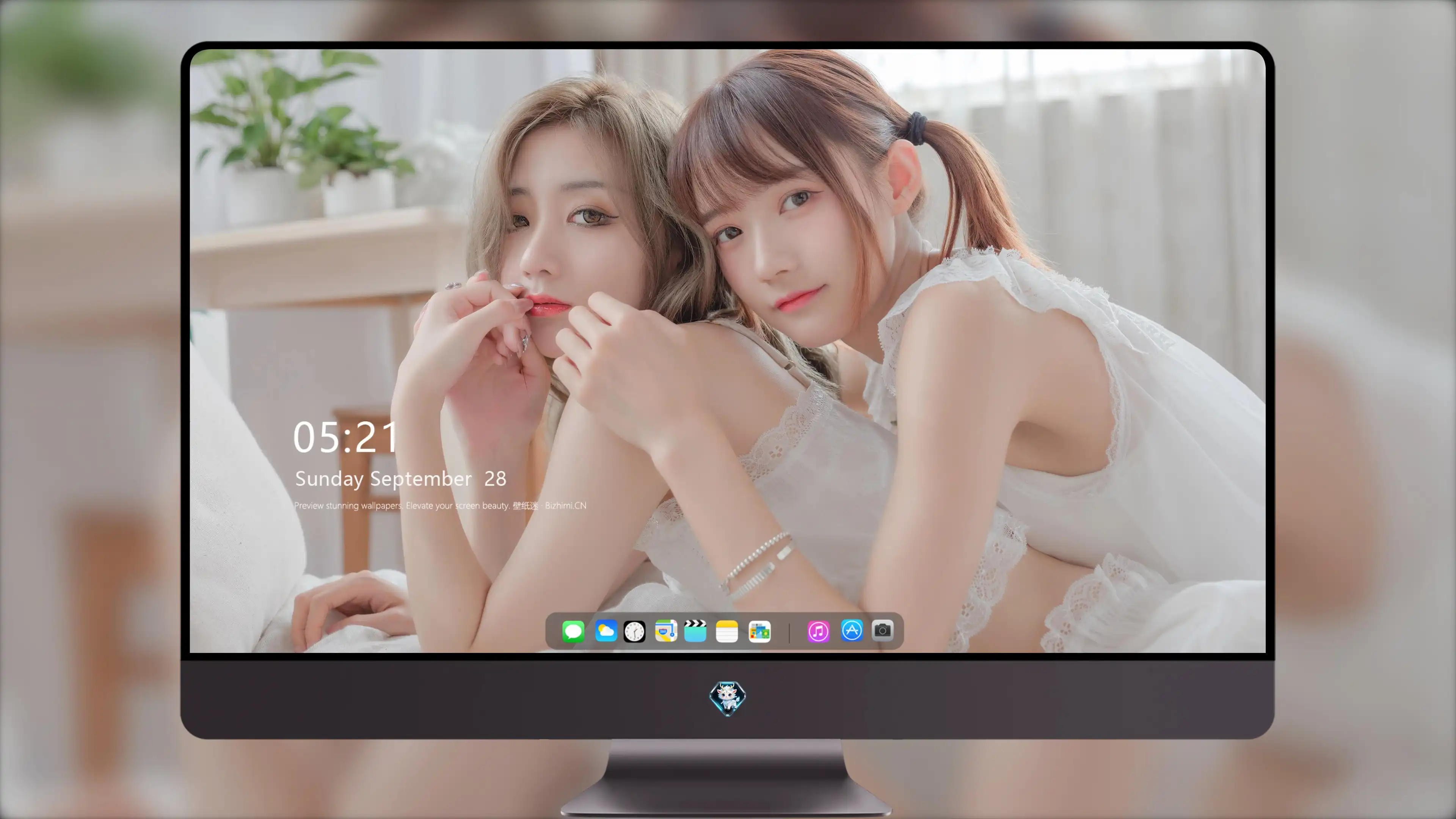
Task: Open the Weather app in the dock
Action: coord(606,631)
